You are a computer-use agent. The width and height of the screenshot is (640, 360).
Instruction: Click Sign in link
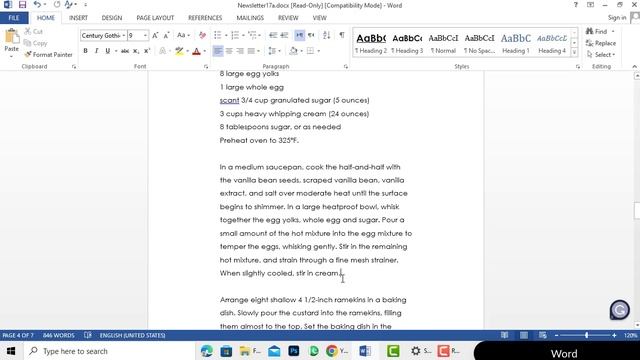[617, 18]
